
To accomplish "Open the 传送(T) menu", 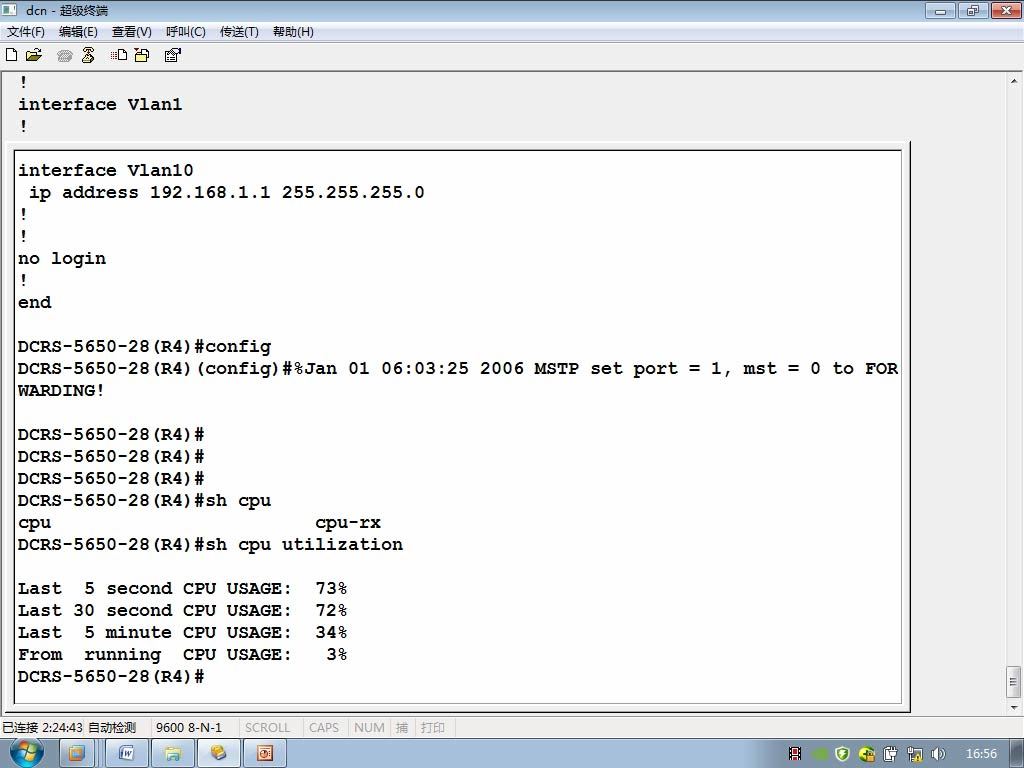I will 239,32.
